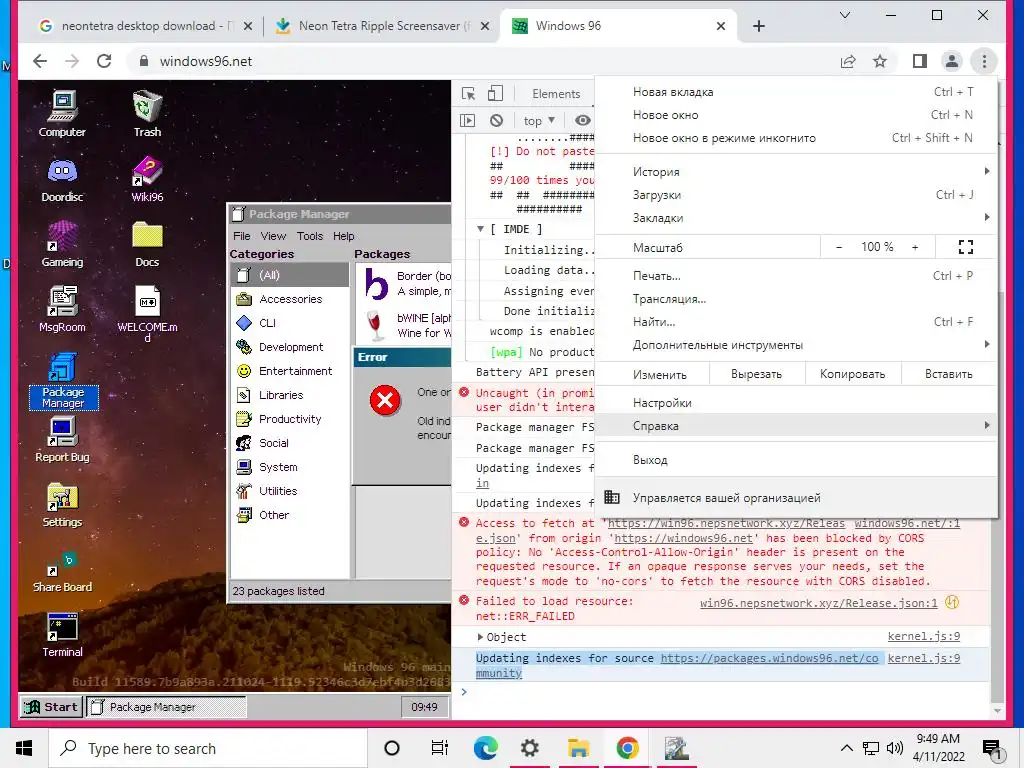The image size is (1024, 768).
Task: Reload the windows96.net page
Action: (x=104, y=61)
